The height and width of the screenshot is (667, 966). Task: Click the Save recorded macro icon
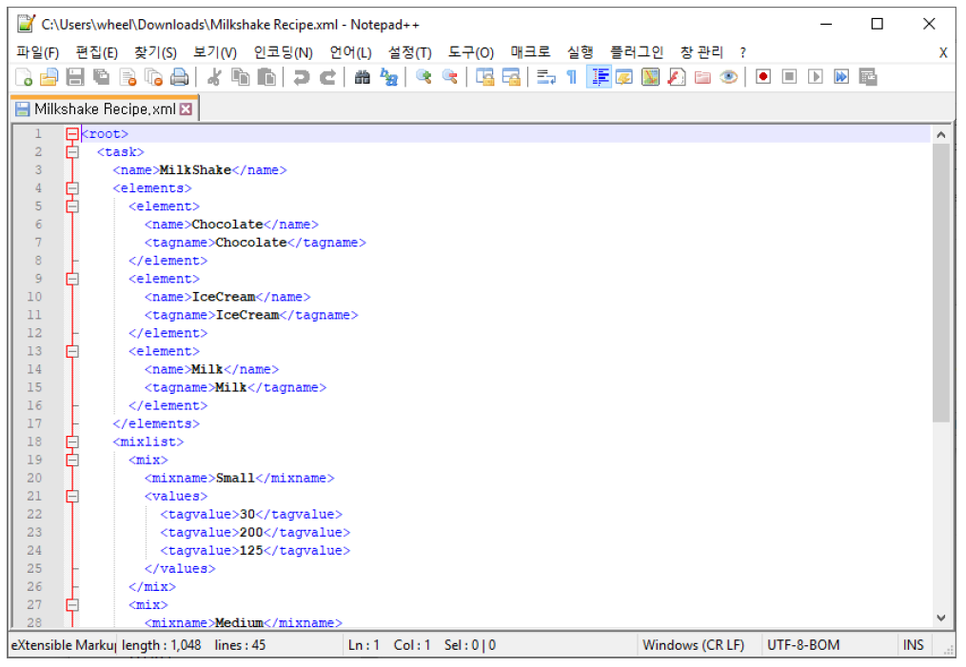[x=868, y=77]
